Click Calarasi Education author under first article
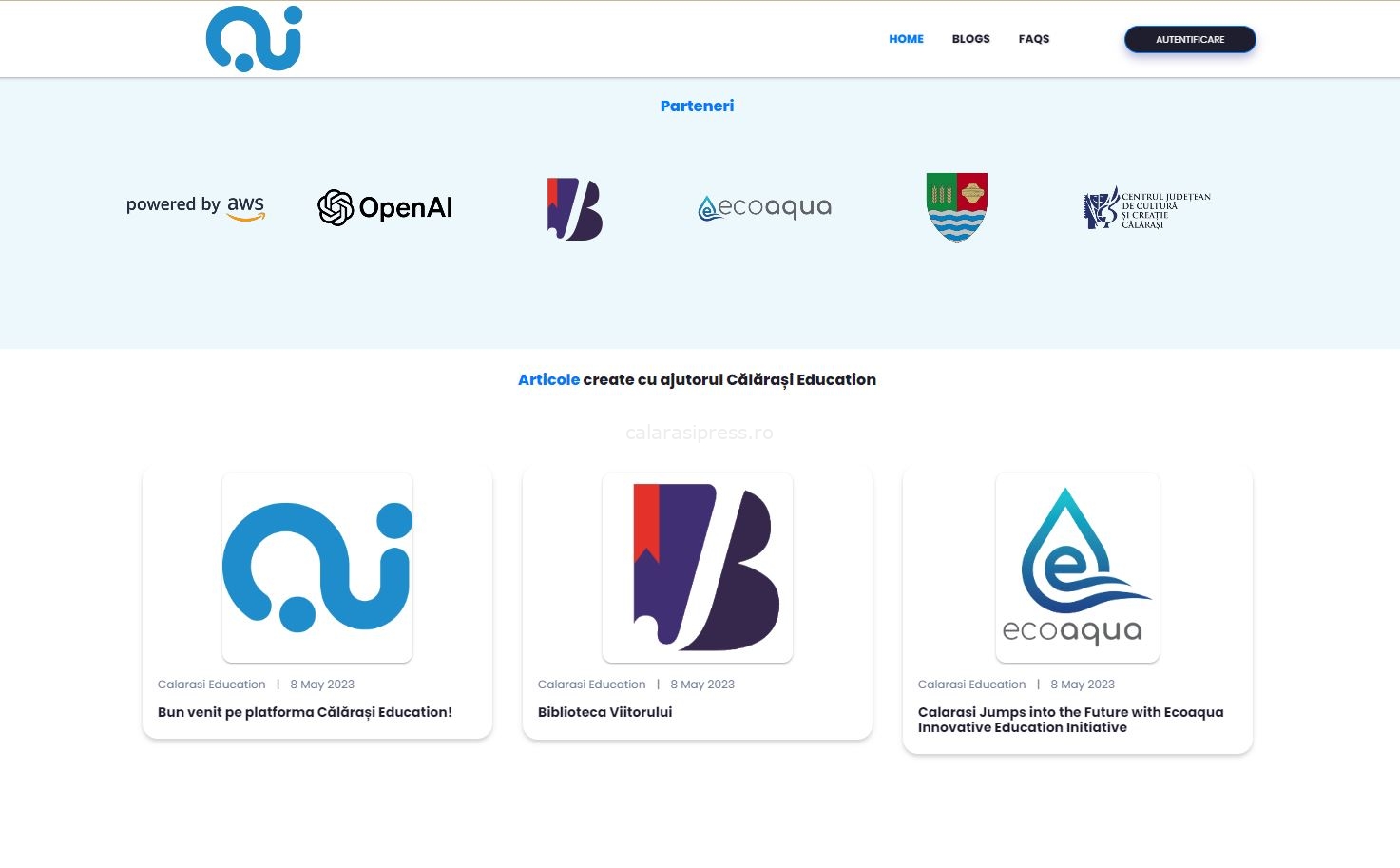Viewport: 1400px width, 868px height. pos(212,685)
